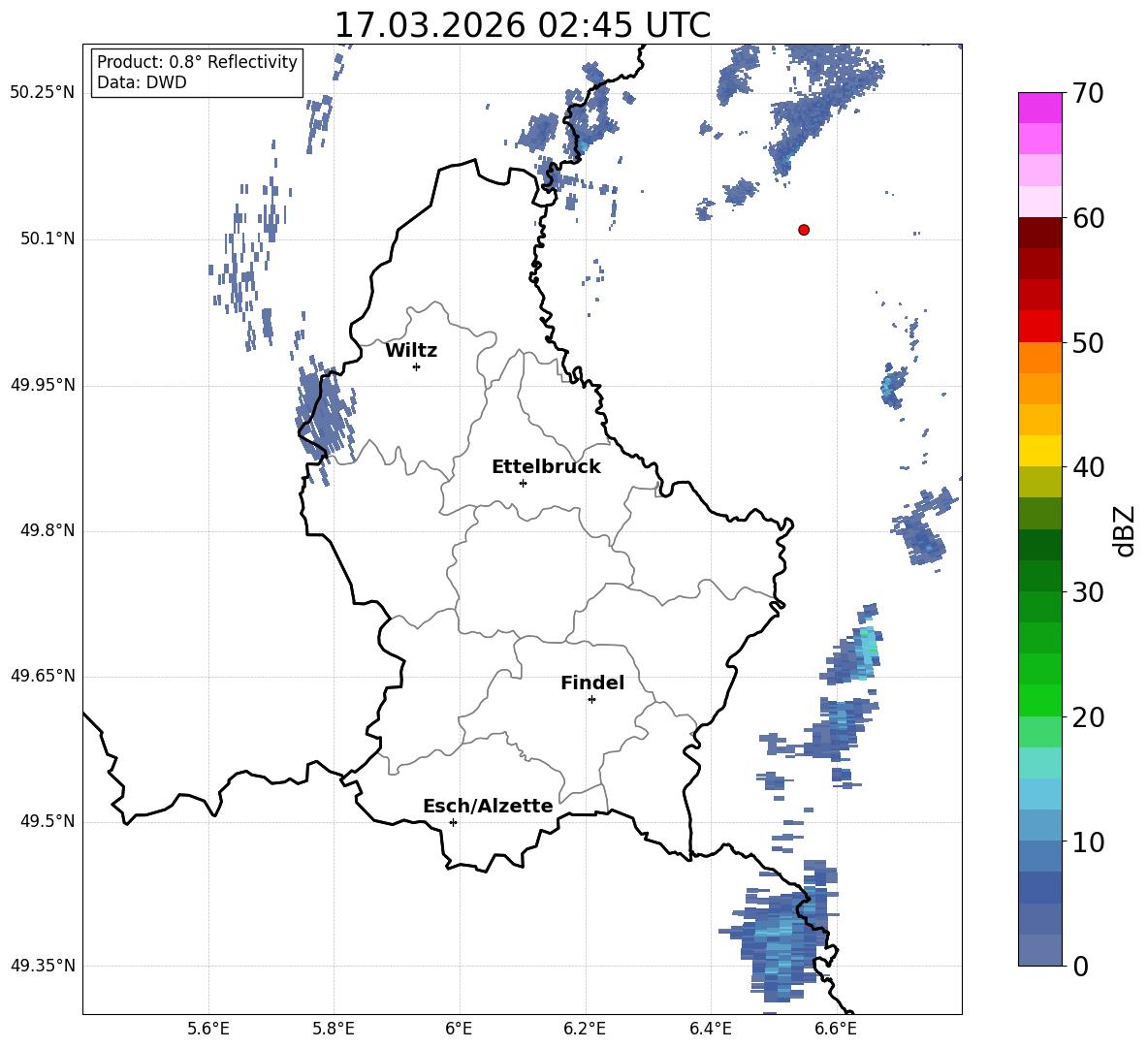
Task: Click the colorbar tick label 60
Action: coord(1088,218)
